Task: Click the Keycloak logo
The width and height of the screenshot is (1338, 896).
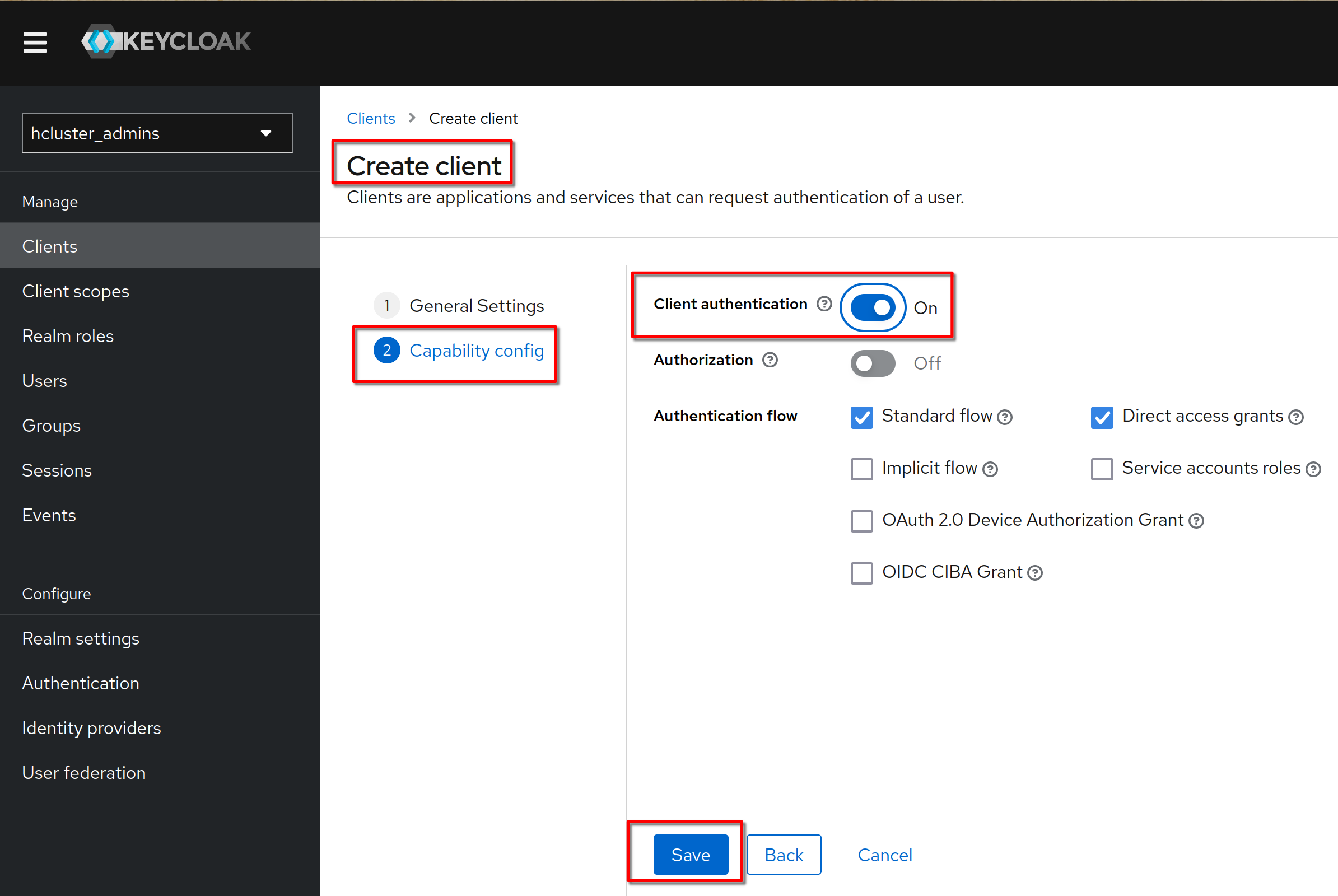Action: click(x=166, y=41)
